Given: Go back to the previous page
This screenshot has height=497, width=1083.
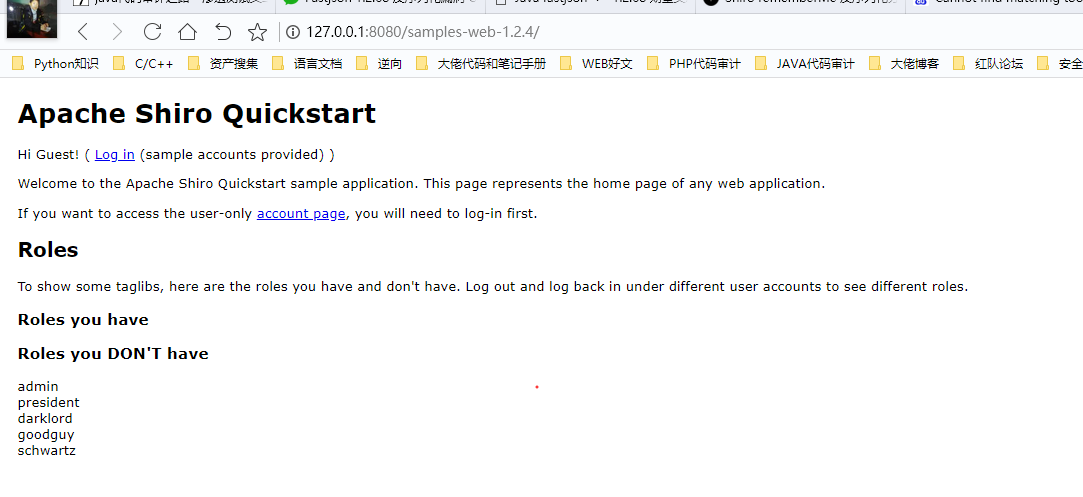Looking at the screenshot, I should coord(83,32).
